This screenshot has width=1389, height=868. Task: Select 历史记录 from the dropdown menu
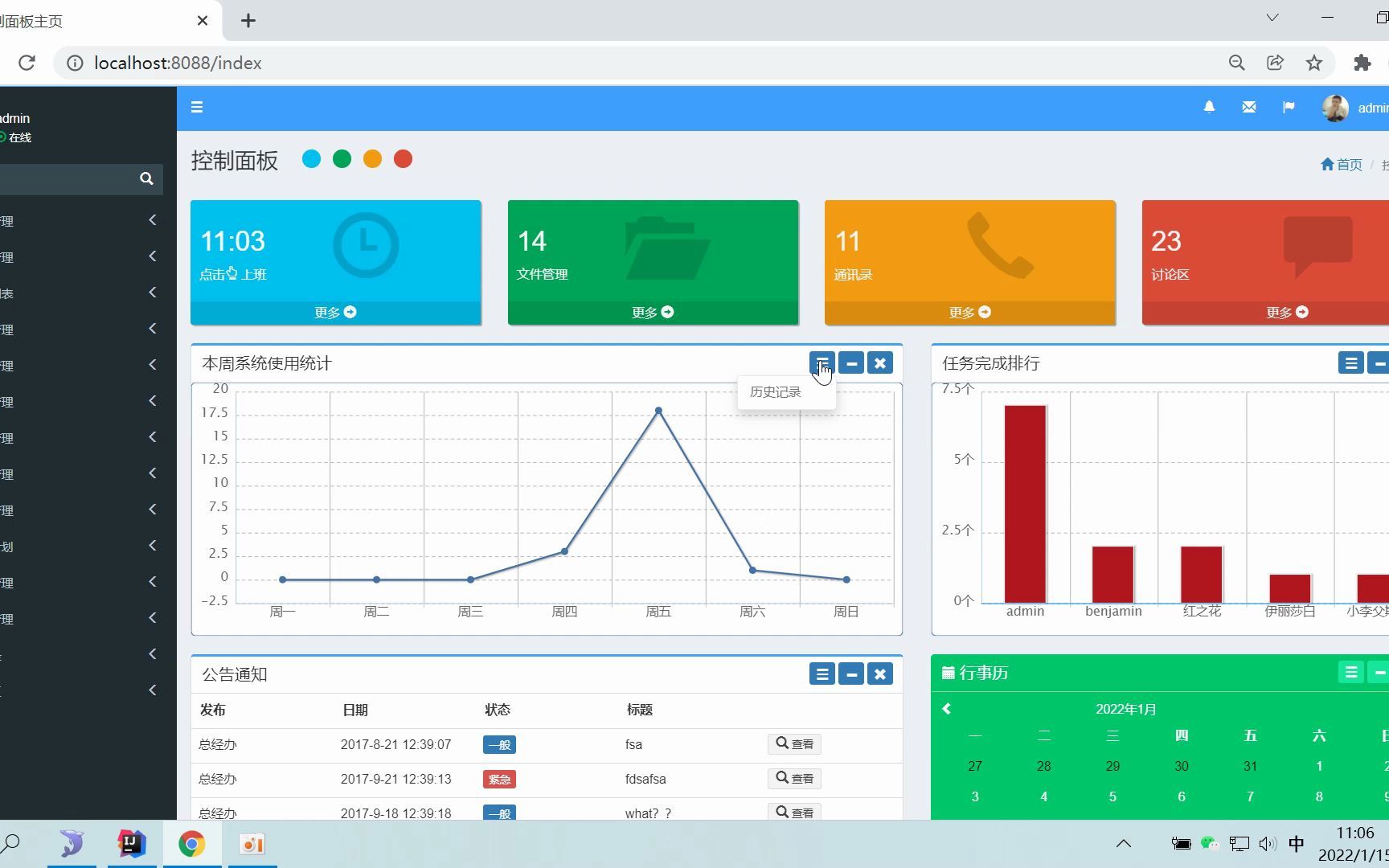(x=776, y=392)
